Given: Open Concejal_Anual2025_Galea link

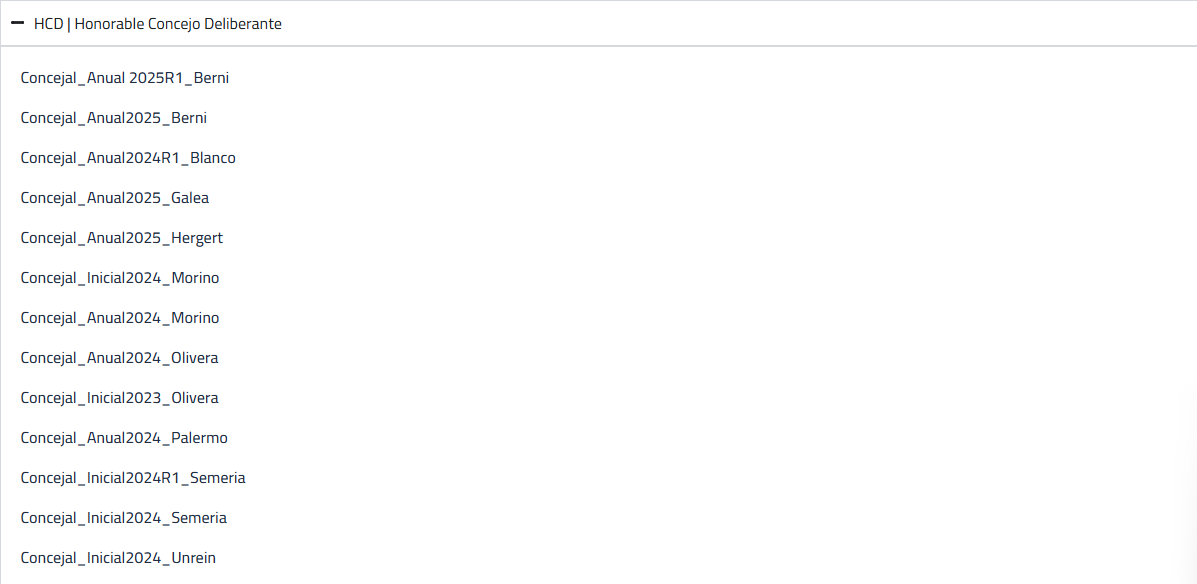Looking at the screenshot, I should pos(115,198).
